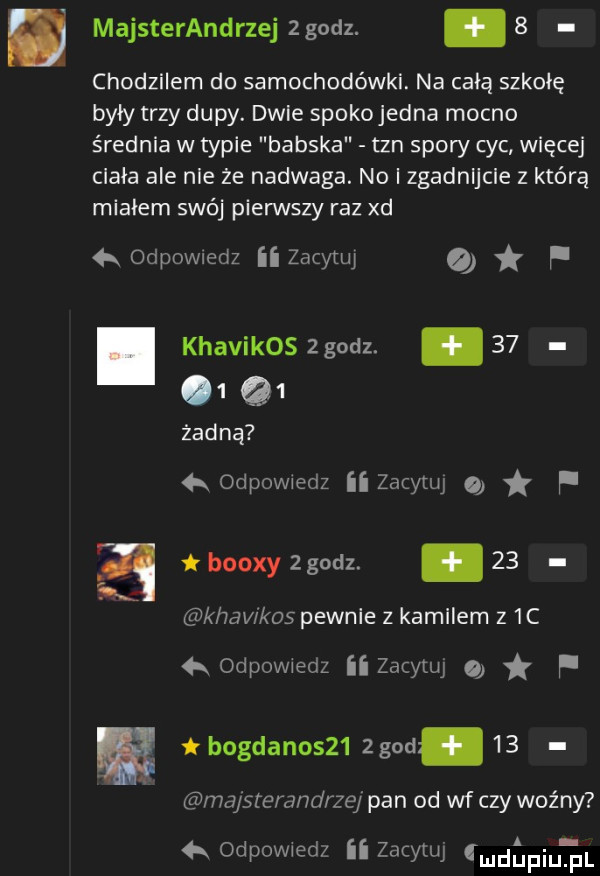Click the KhavikOS username
Viewport: 600px width, 876px height.
[x=240, y=347]
